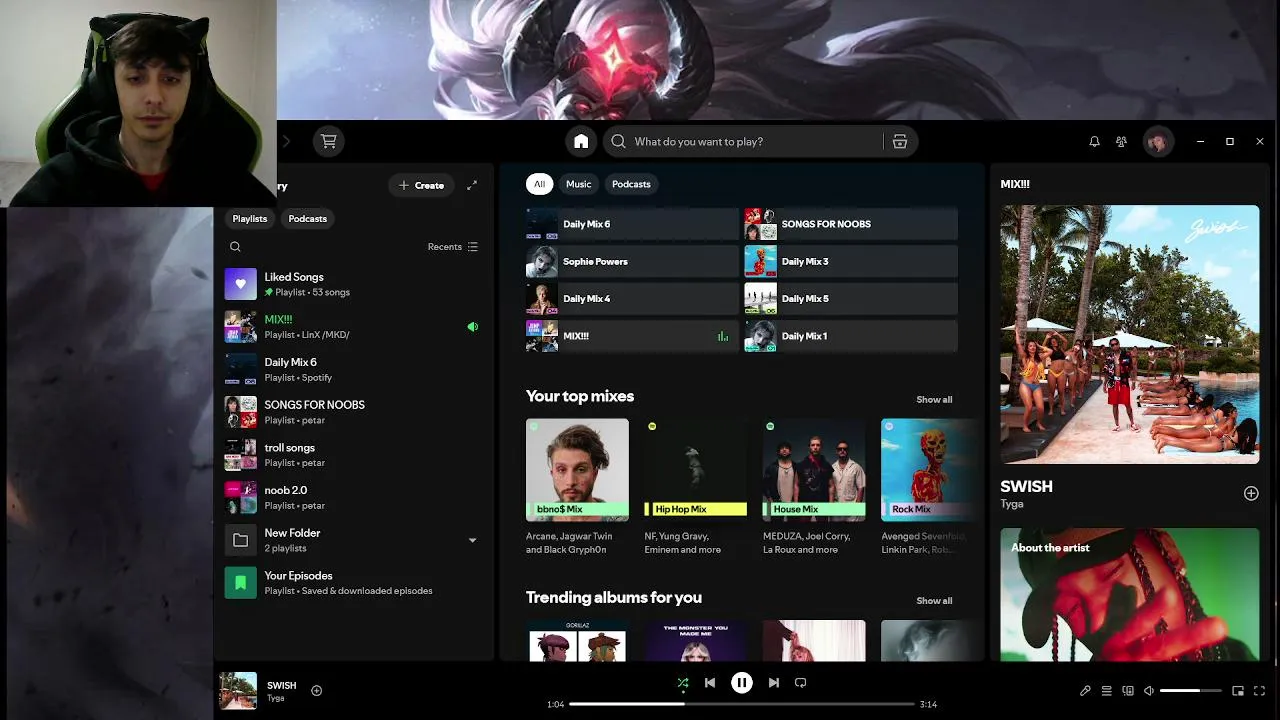
Task: Open the Browse icon in search bar
Action: point(900,141)
